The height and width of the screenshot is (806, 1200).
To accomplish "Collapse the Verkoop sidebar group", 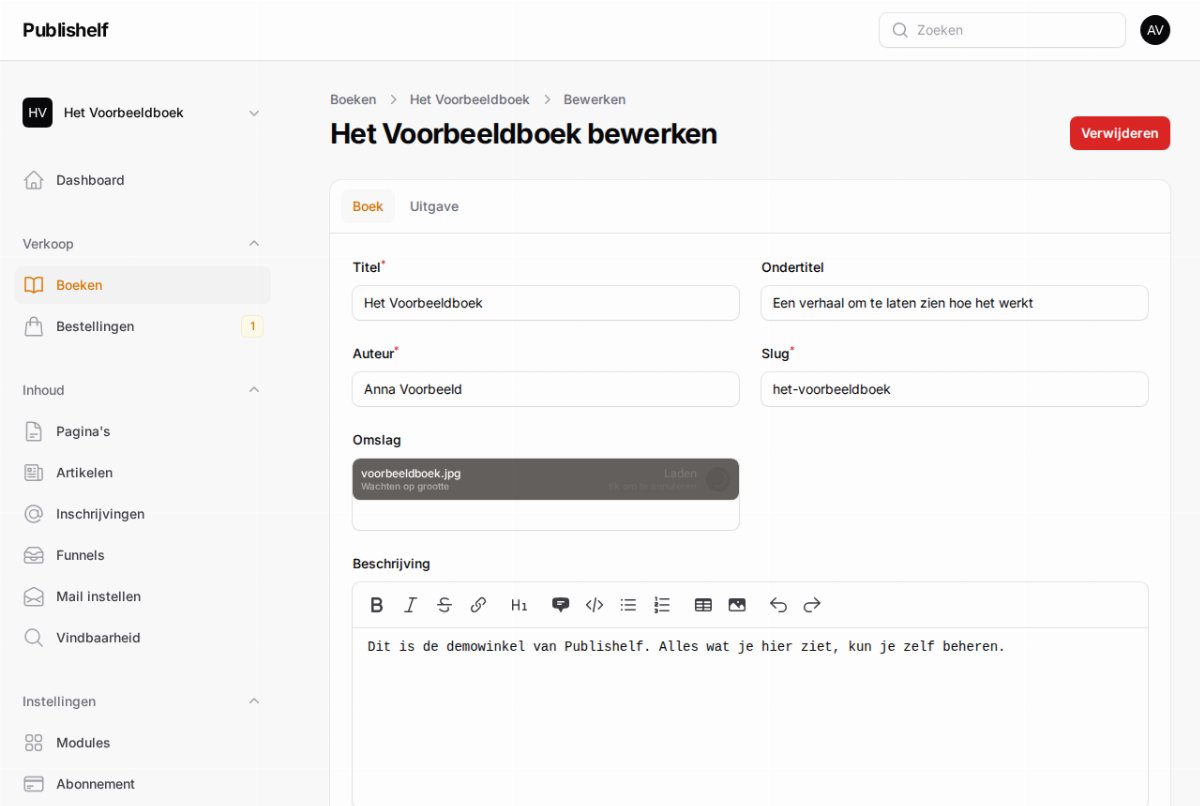I will click(254, 243).
